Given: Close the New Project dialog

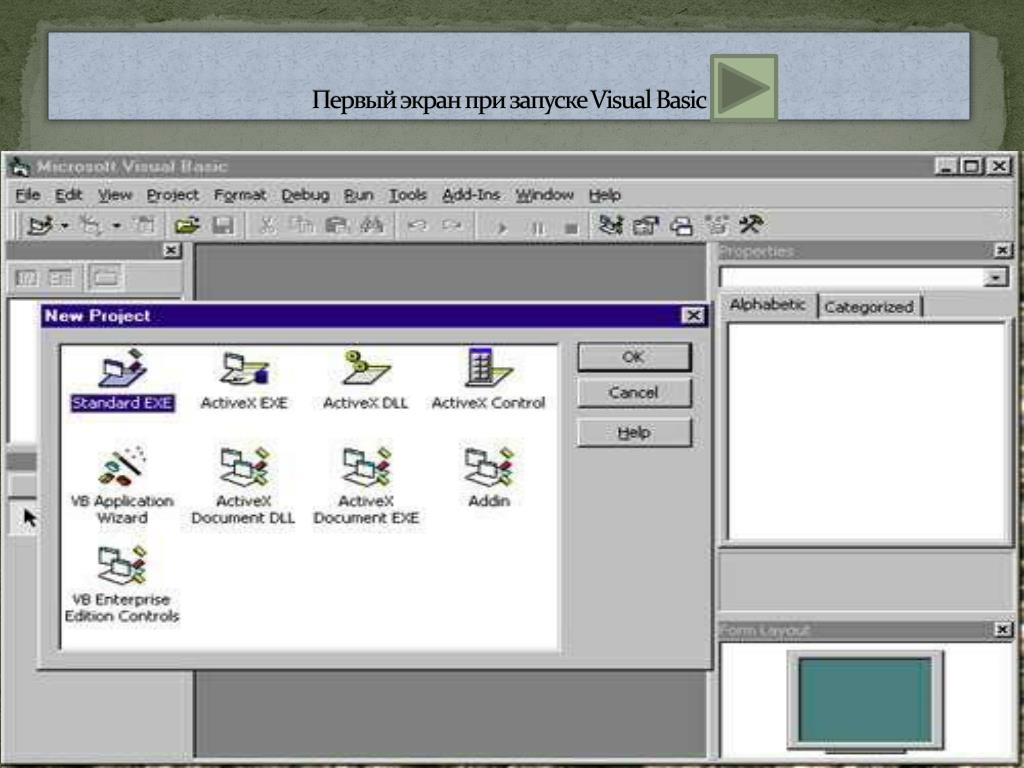Looking at the screenshot, I should pos(693,316).
